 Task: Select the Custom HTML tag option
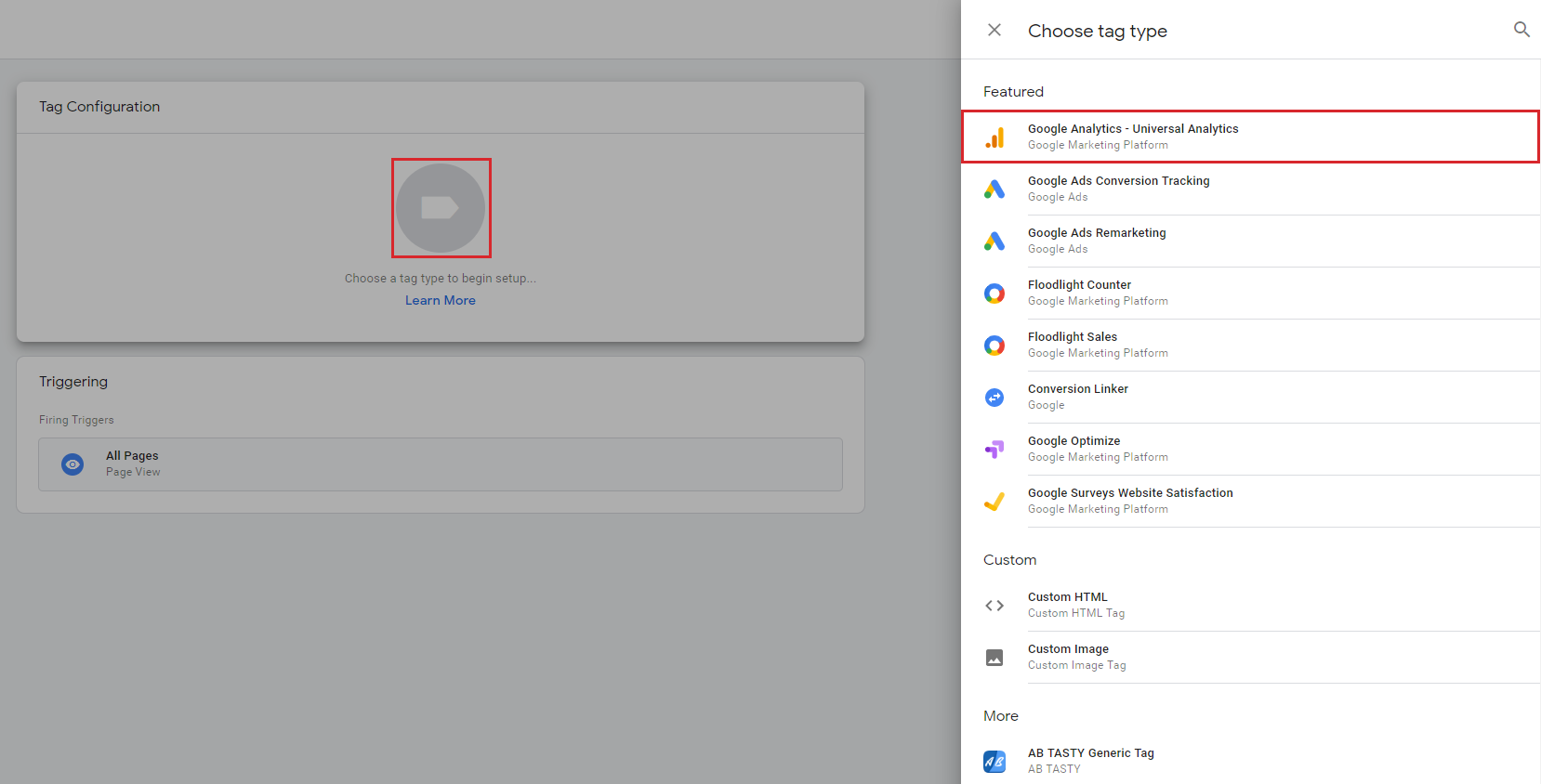(1250, 606)
